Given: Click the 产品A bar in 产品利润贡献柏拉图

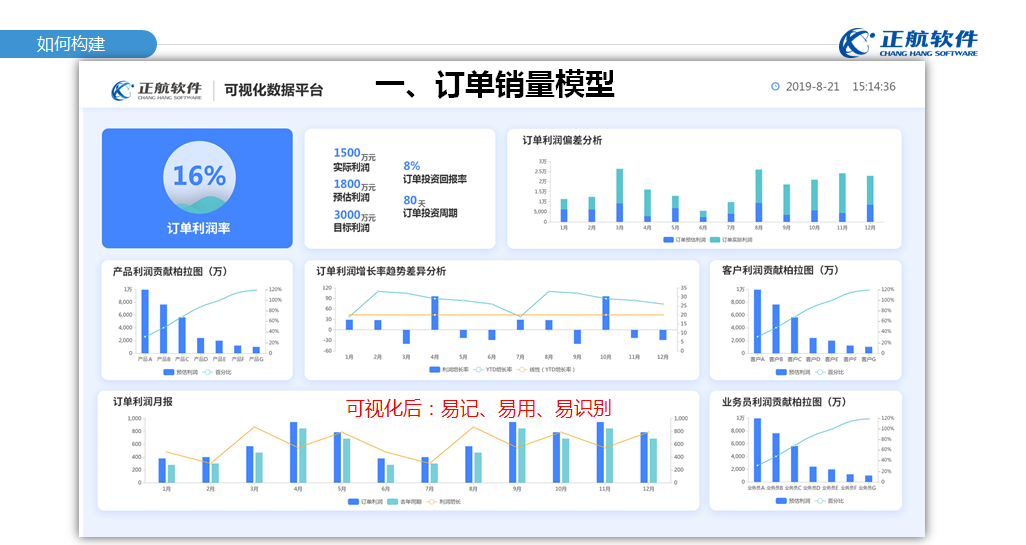Looking at the screenshot, I should 145,321.
